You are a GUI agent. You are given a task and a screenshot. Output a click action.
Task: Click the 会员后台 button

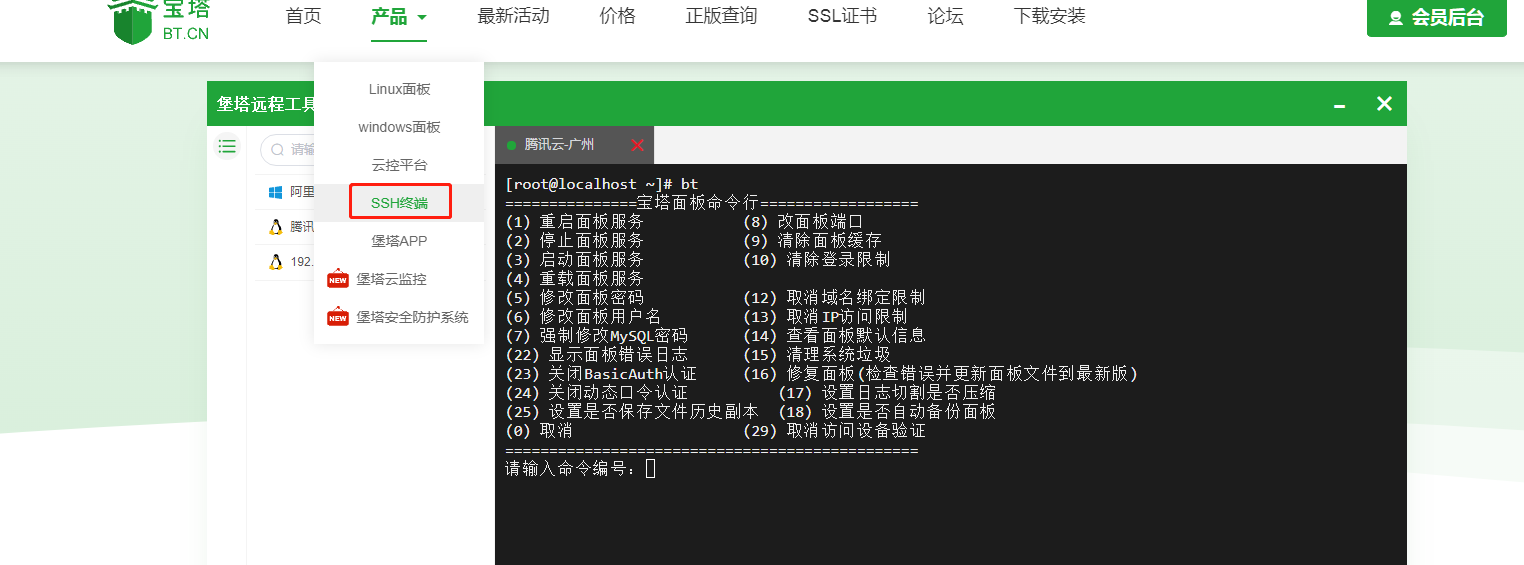[x=1437, y=18]
